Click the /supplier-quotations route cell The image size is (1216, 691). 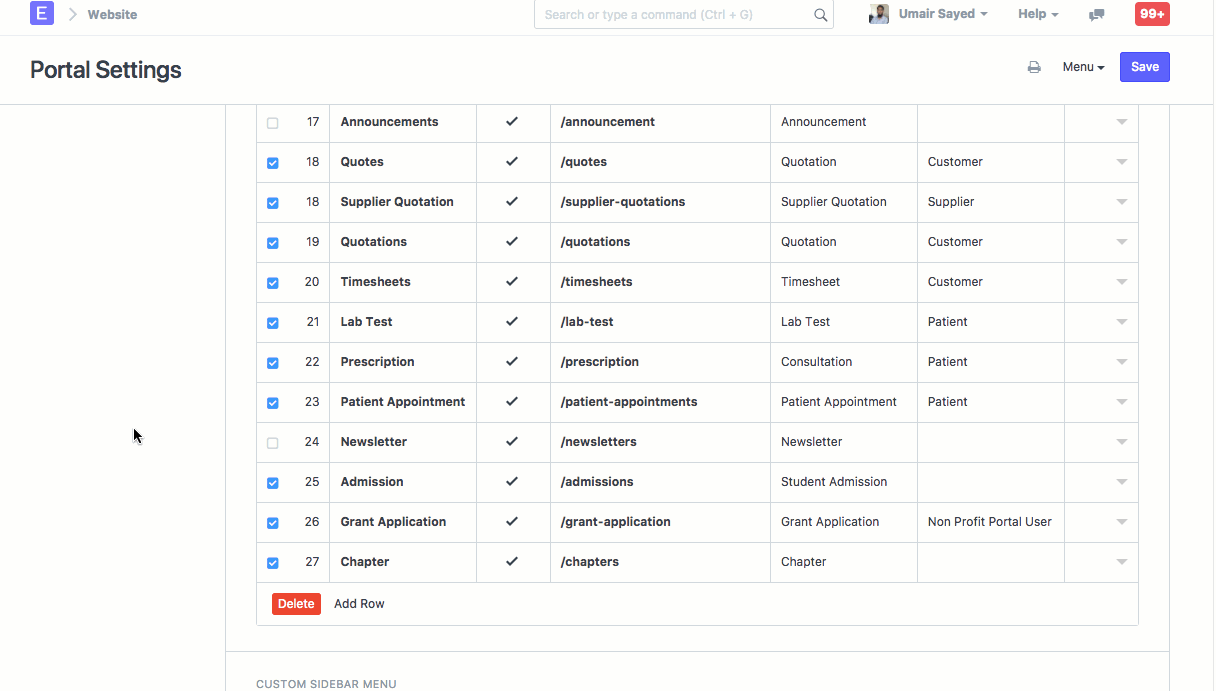tap(660, 202)
